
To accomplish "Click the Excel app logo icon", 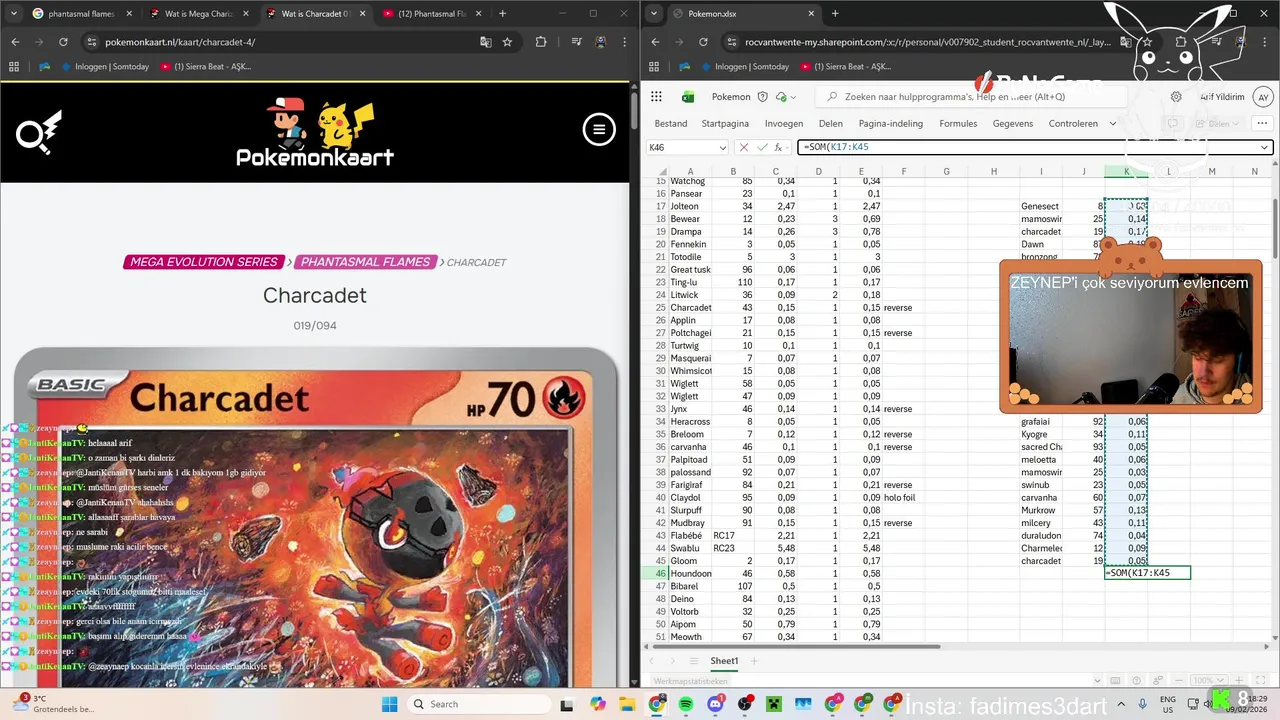I will (688, 97).
